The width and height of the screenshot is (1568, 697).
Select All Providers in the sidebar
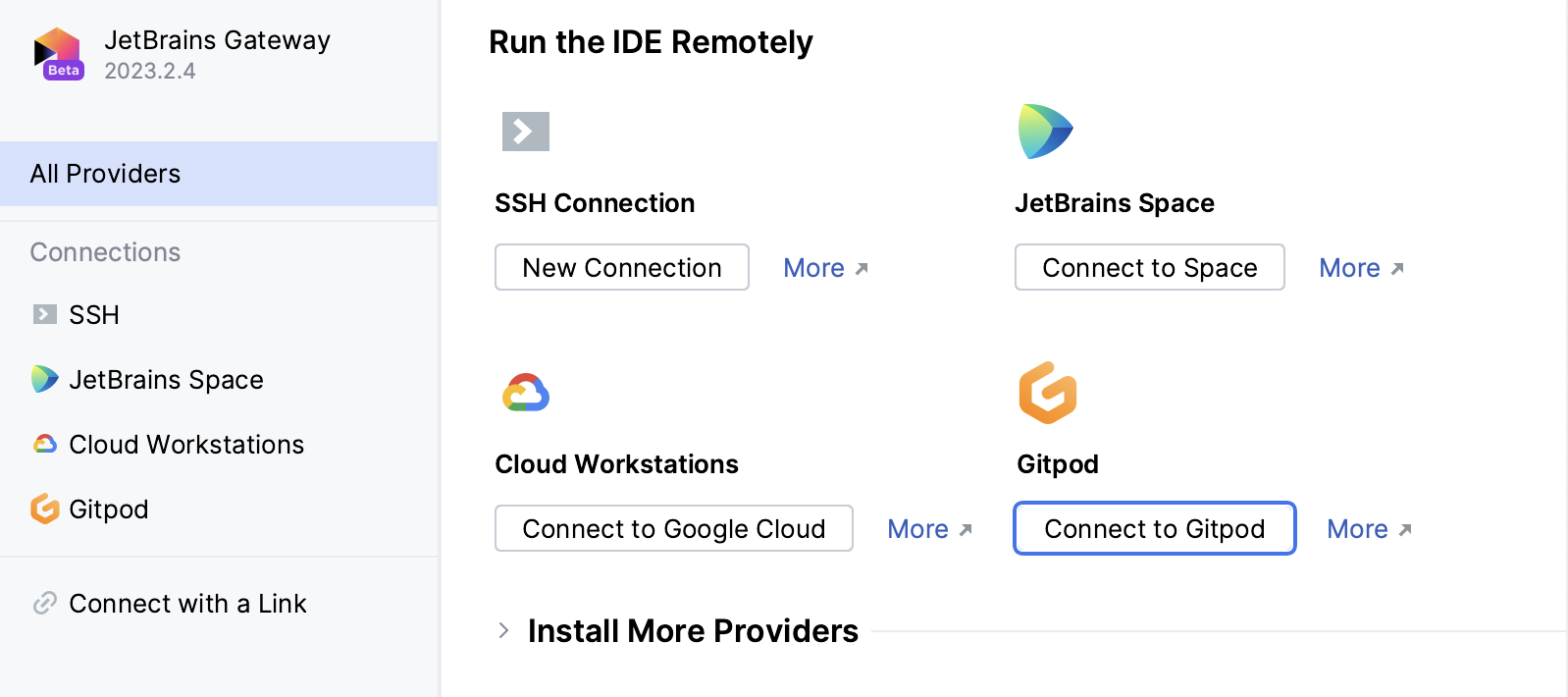104,174
